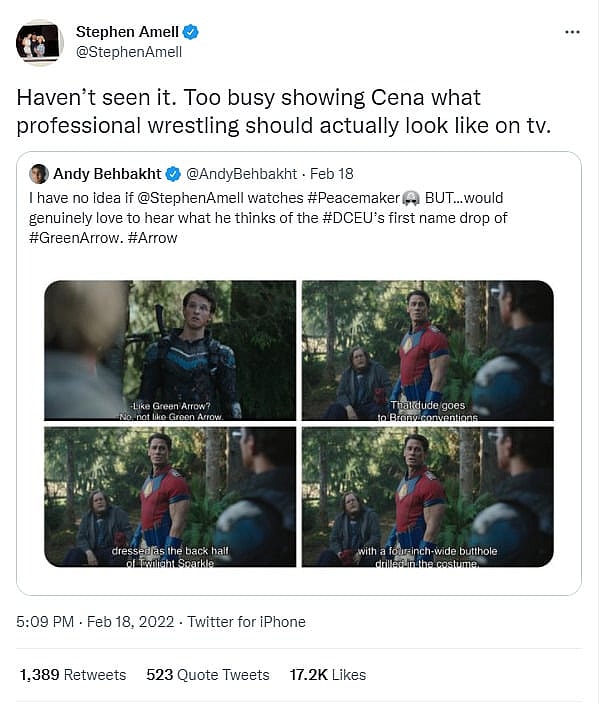Click Stephen Amell's blue verified badge
Screen dimensions: 605x704
[190, 32]
